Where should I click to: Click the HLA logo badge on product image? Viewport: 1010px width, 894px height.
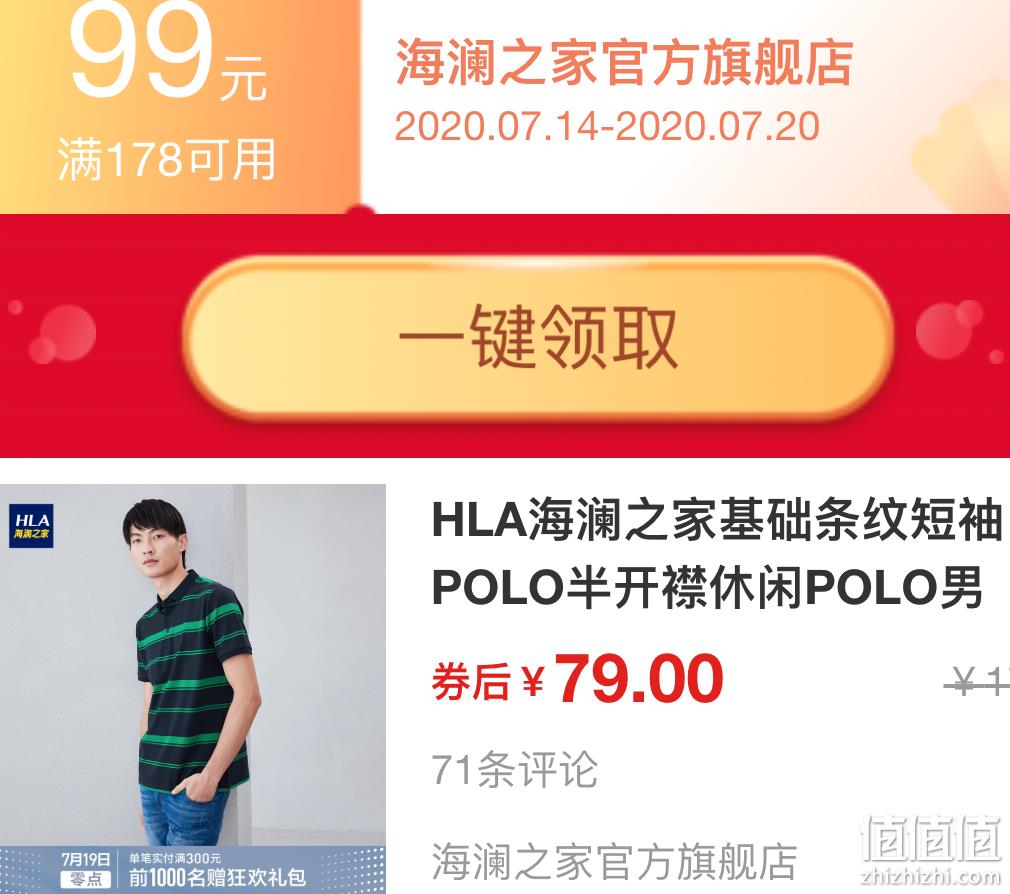coord(31,526)
